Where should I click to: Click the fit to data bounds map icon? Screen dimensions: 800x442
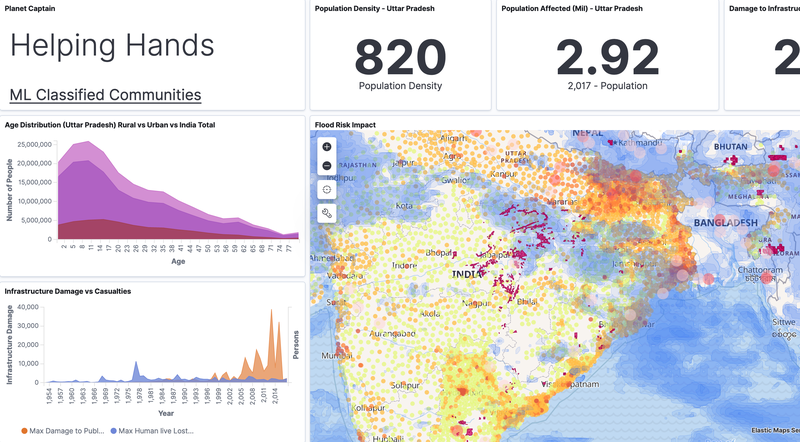[327, 190]
